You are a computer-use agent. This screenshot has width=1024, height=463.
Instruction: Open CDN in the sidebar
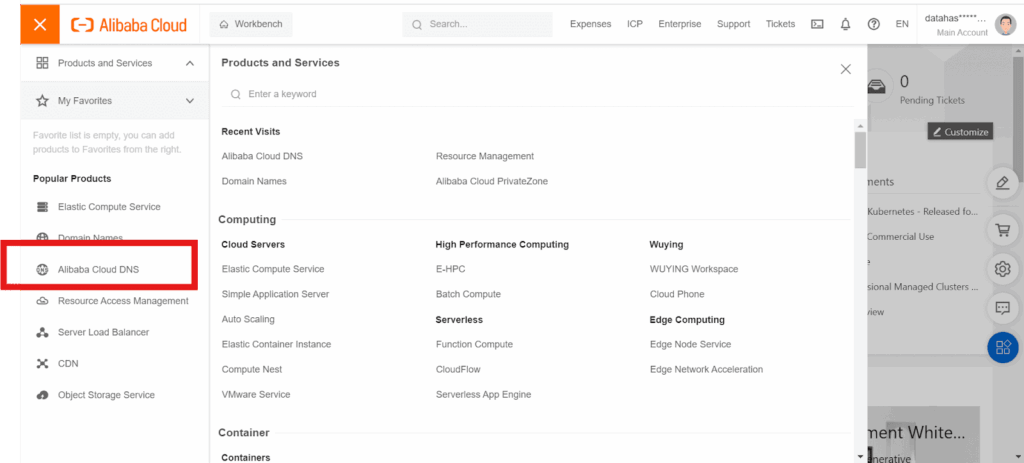tap(68, 364)
